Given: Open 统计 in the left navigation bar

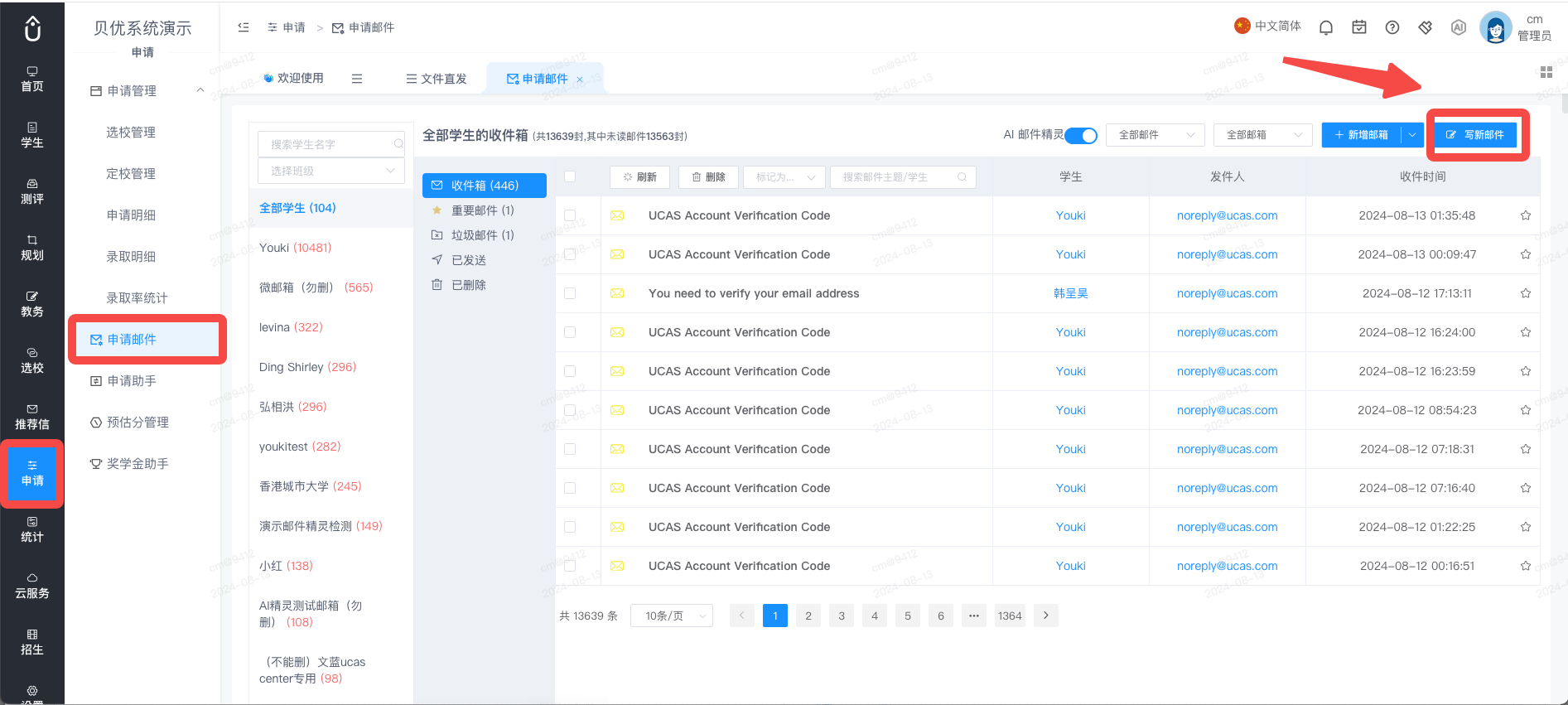Looking at the screenshot, I should 32,529.
